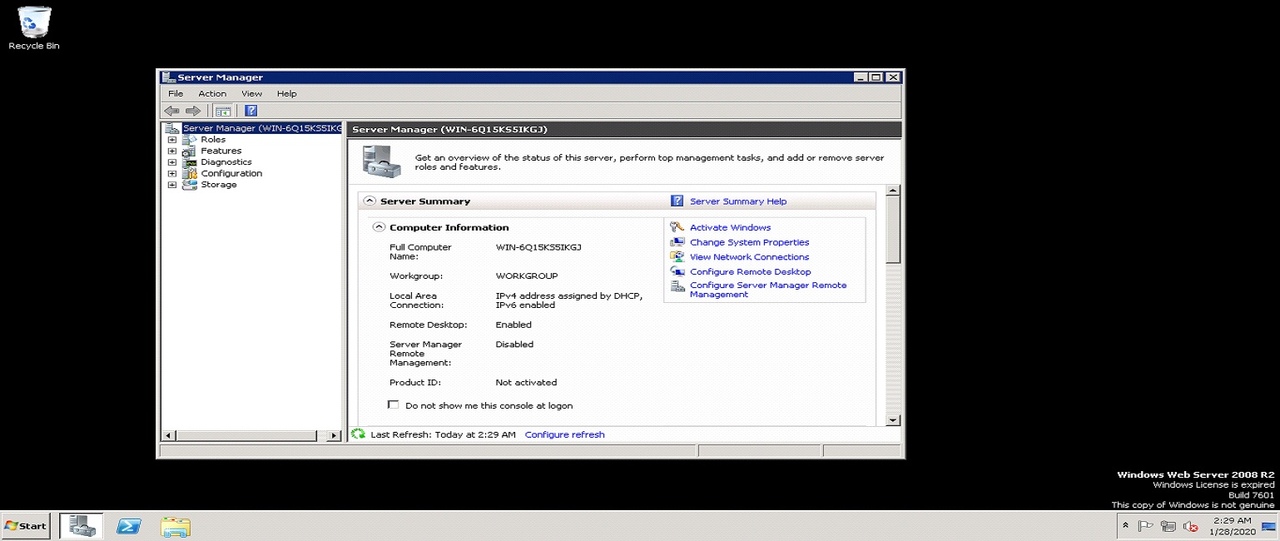Click the Server Summary Help icon
Screen dimensions: 1280x541
[677, 201]
